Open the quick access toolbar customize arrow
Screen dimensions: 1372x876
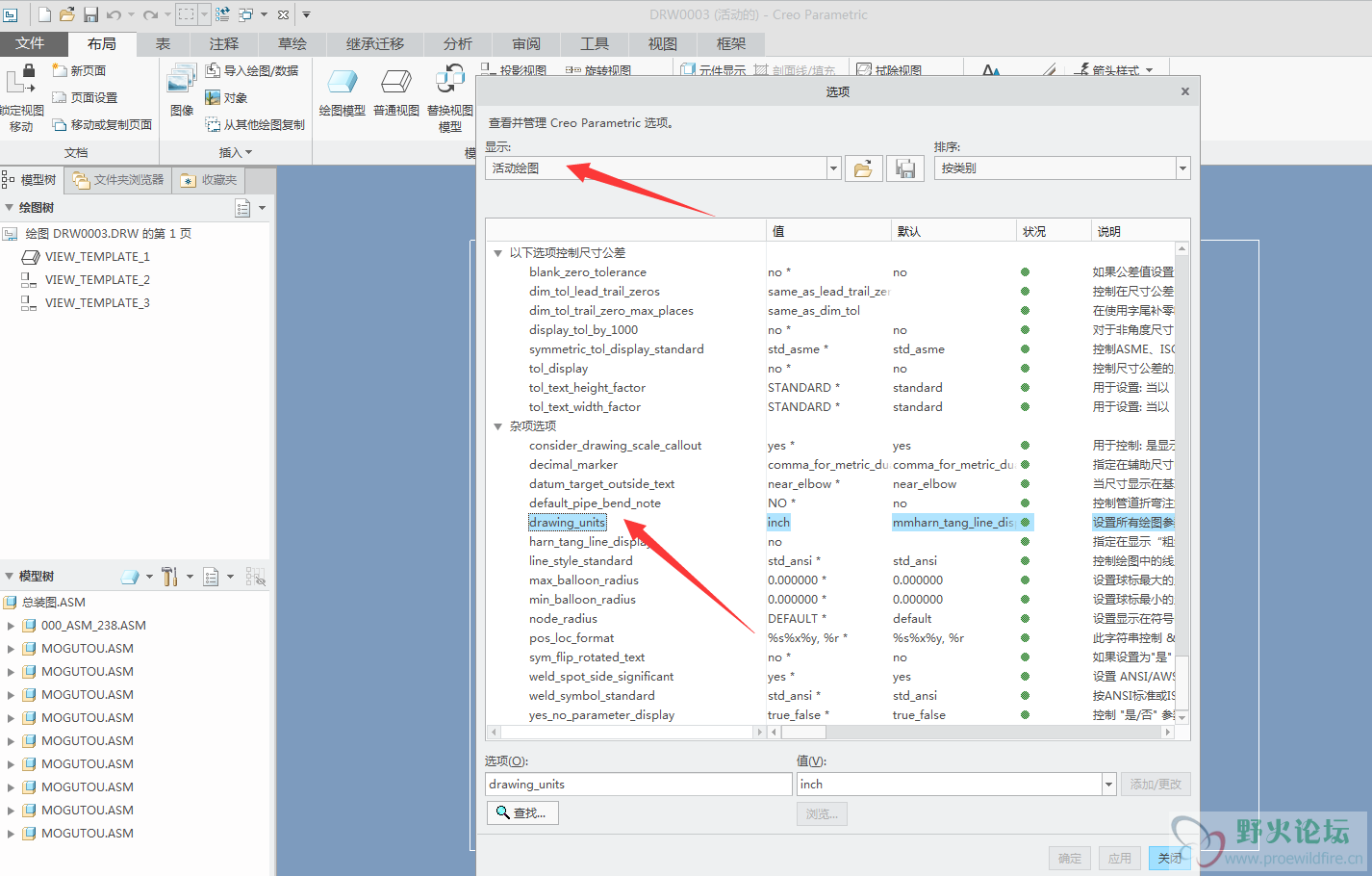point(307,14)
